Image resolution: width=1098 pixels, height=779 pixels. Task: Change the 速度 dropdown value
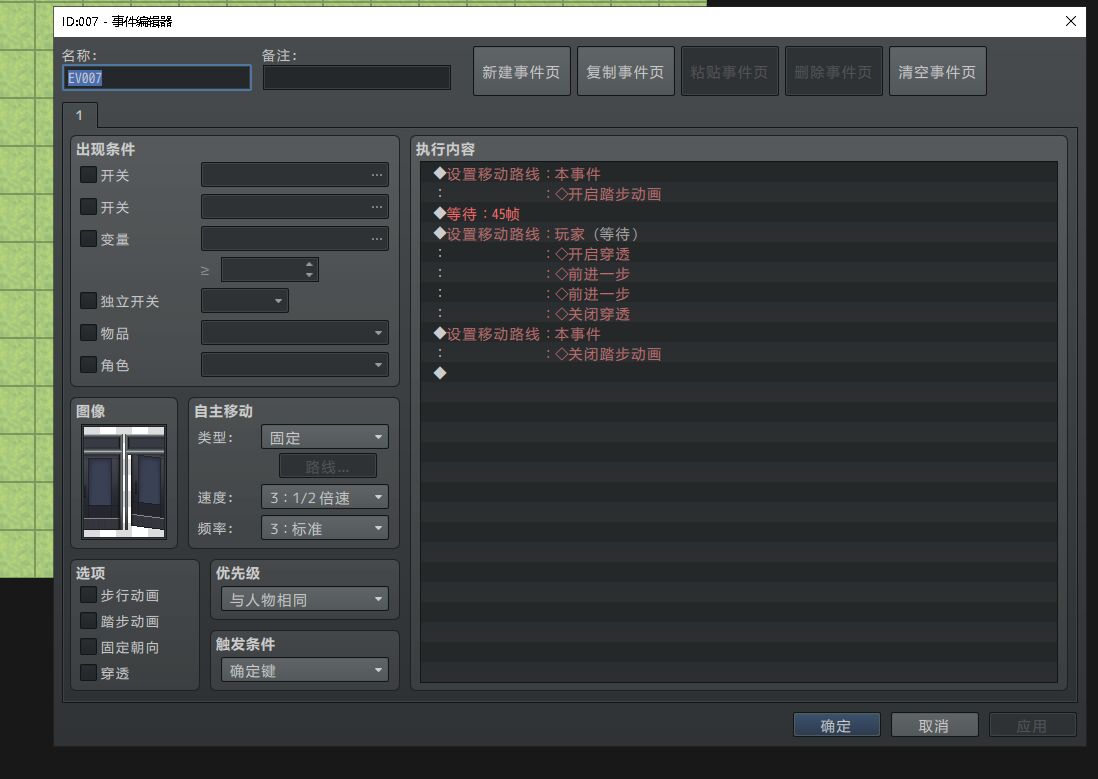point(325,497)
